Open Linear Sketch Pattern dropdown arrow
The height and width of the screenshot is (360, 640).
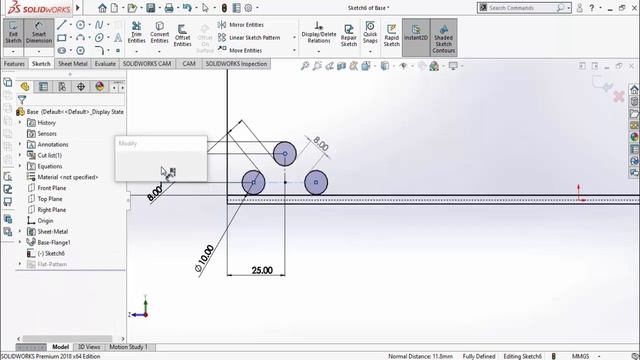[x=294, y=38]
